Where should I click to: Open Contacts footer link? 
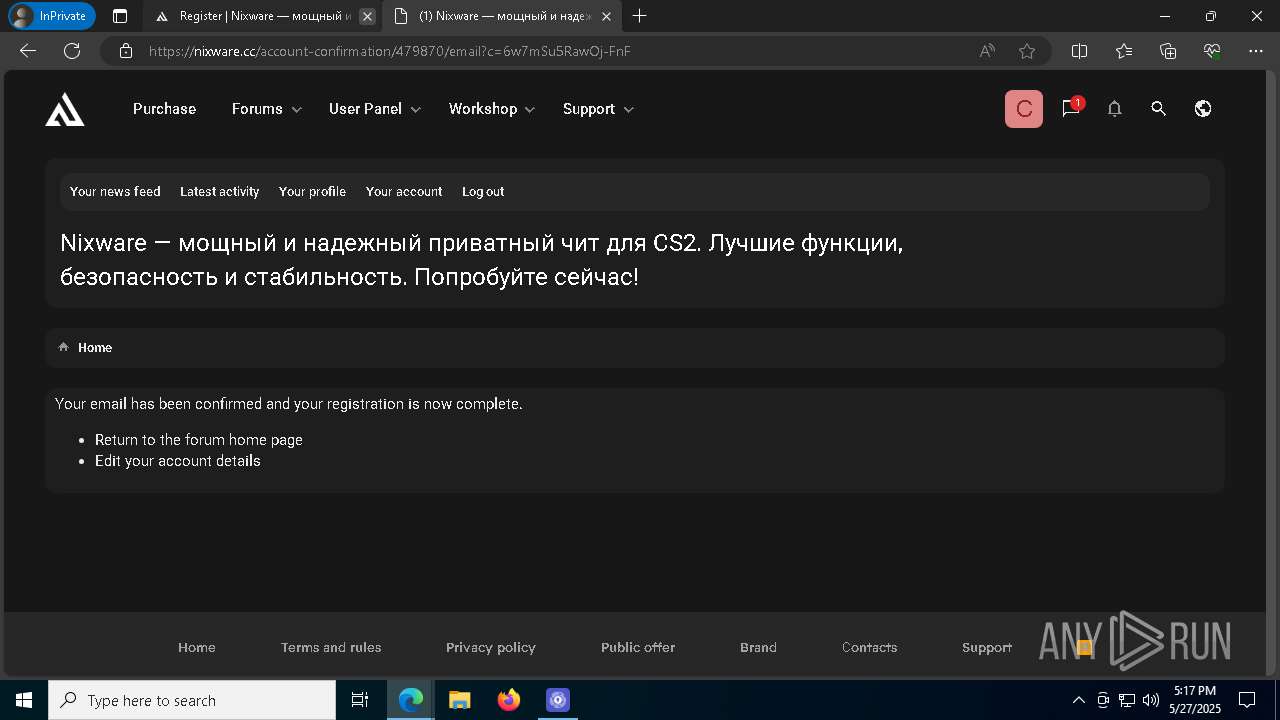[x=870, y=648]
